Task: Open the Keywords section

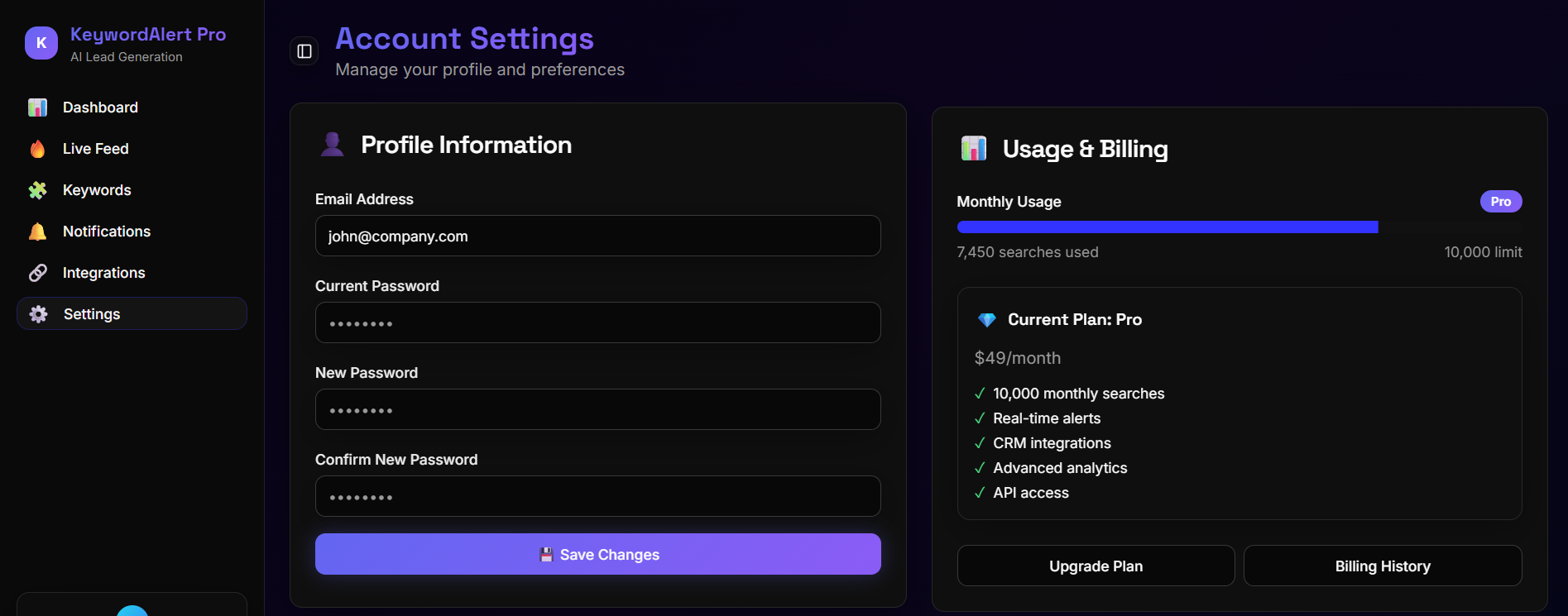Action: [97, 190]
